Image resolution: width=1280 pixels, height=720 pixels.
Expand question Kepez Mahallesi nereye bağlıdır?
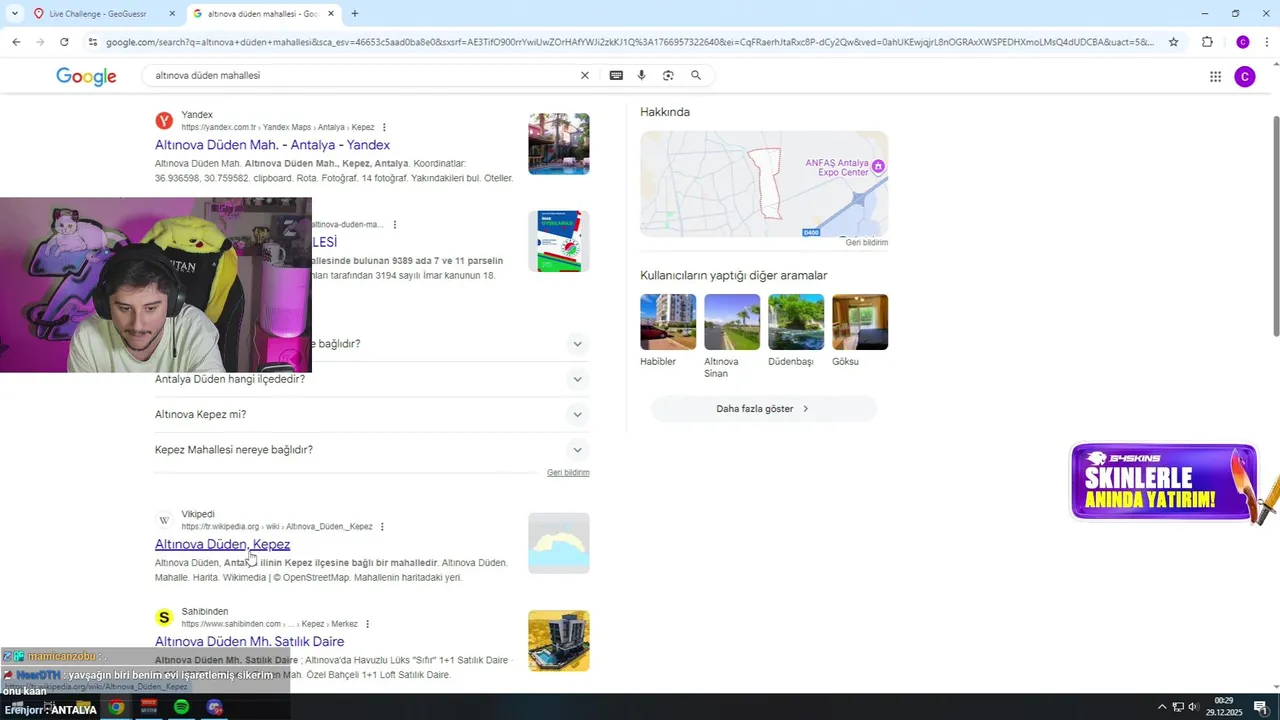372,450
